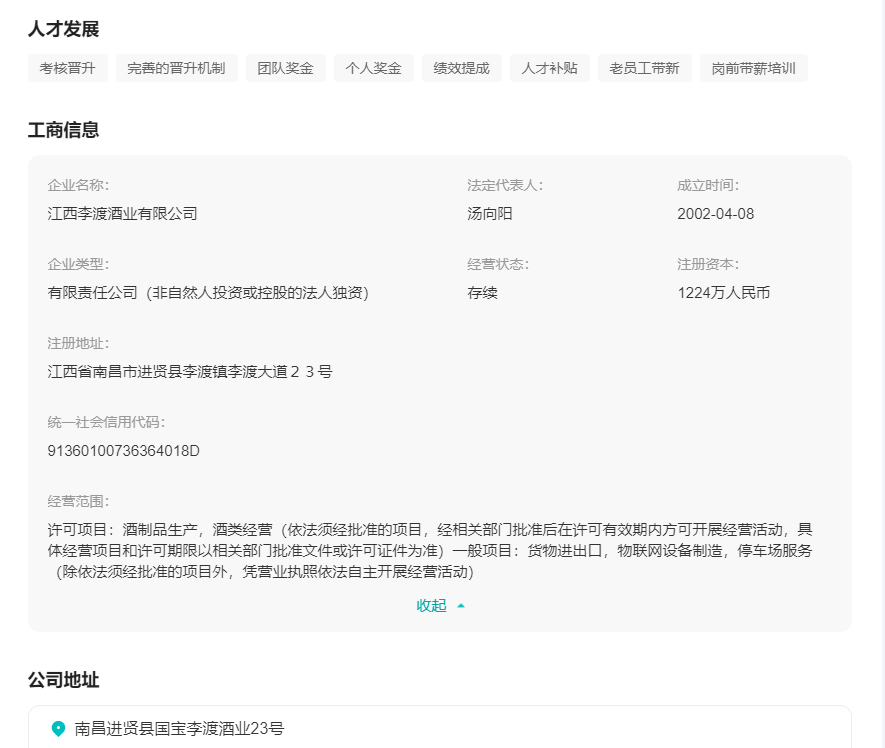Click the 企业类型 label
885x748 pixels.
coord(78,264)
